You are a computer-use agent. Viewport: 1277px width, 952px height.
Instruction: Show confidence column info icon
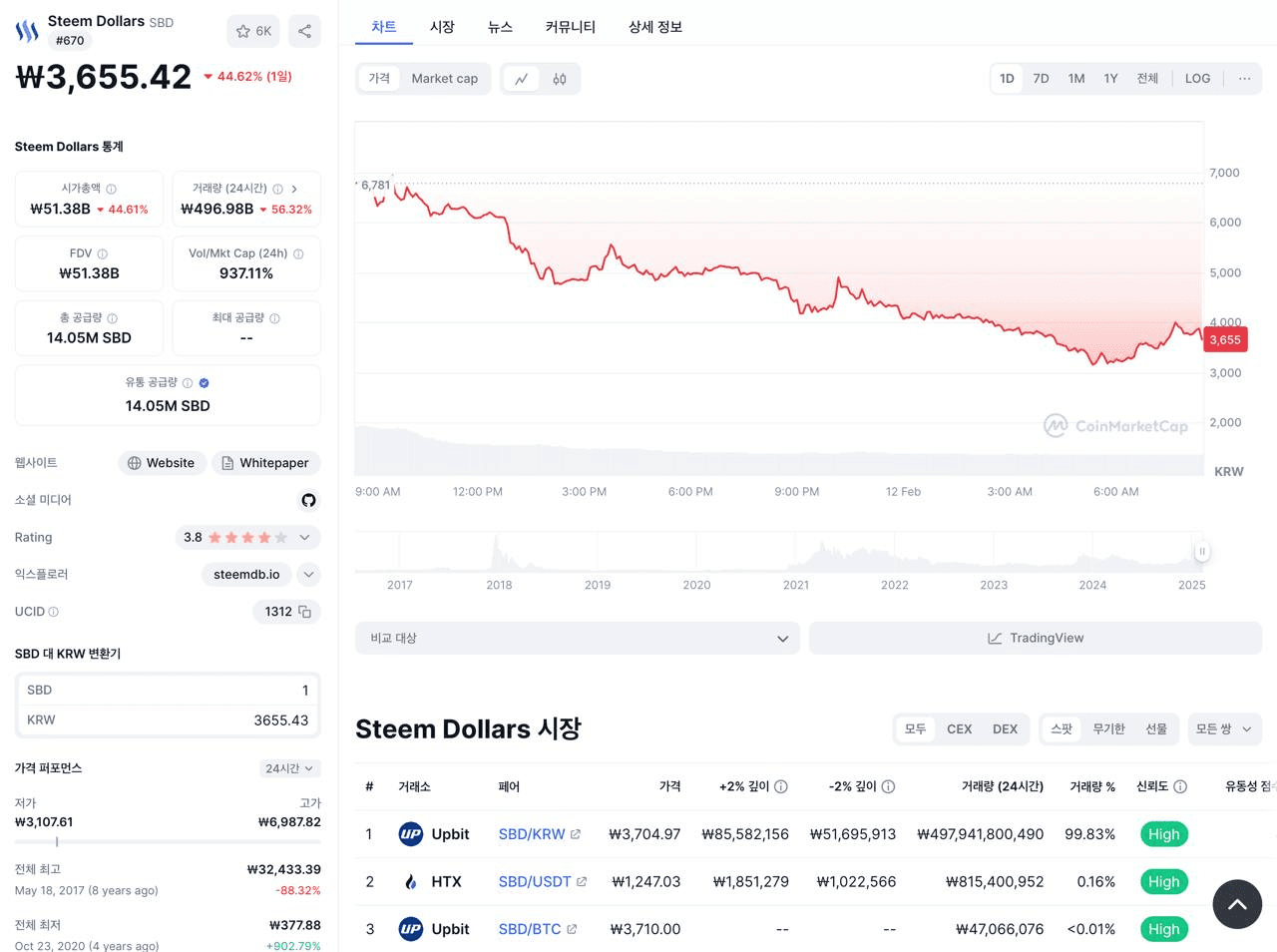[1180, 786]
